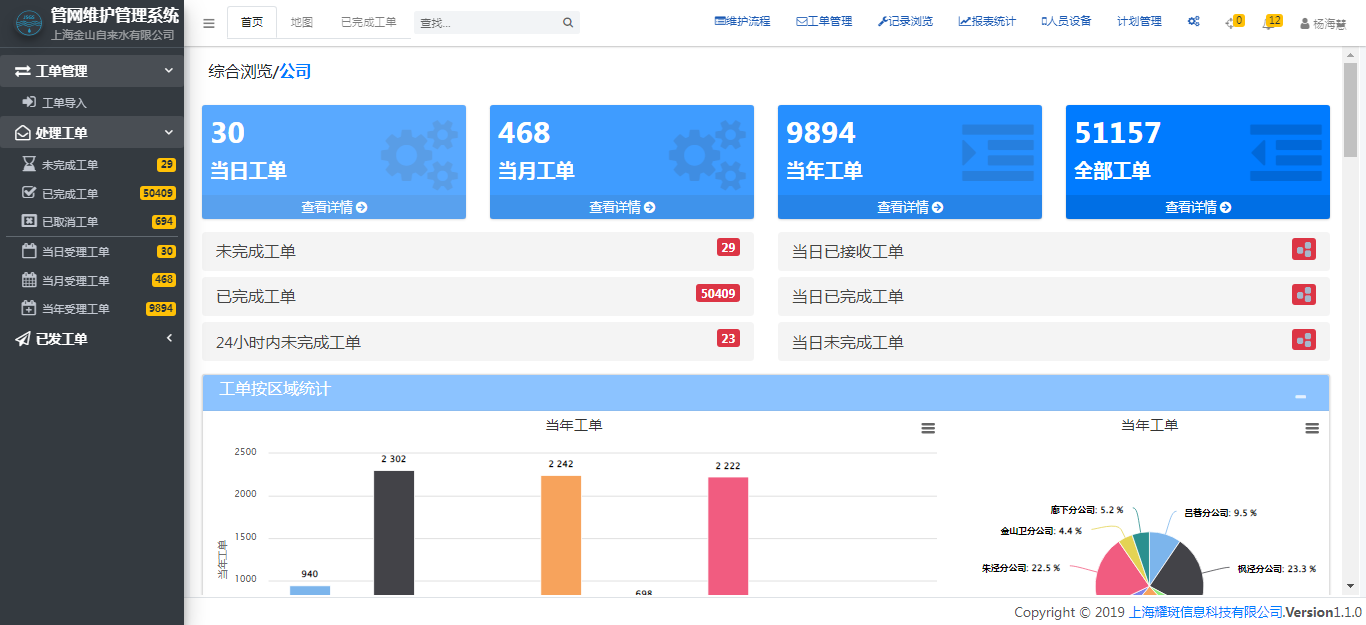Collapse the 处理工单 sidebar section
Viewport: 1366px width, 625px height.
(169, 132)
